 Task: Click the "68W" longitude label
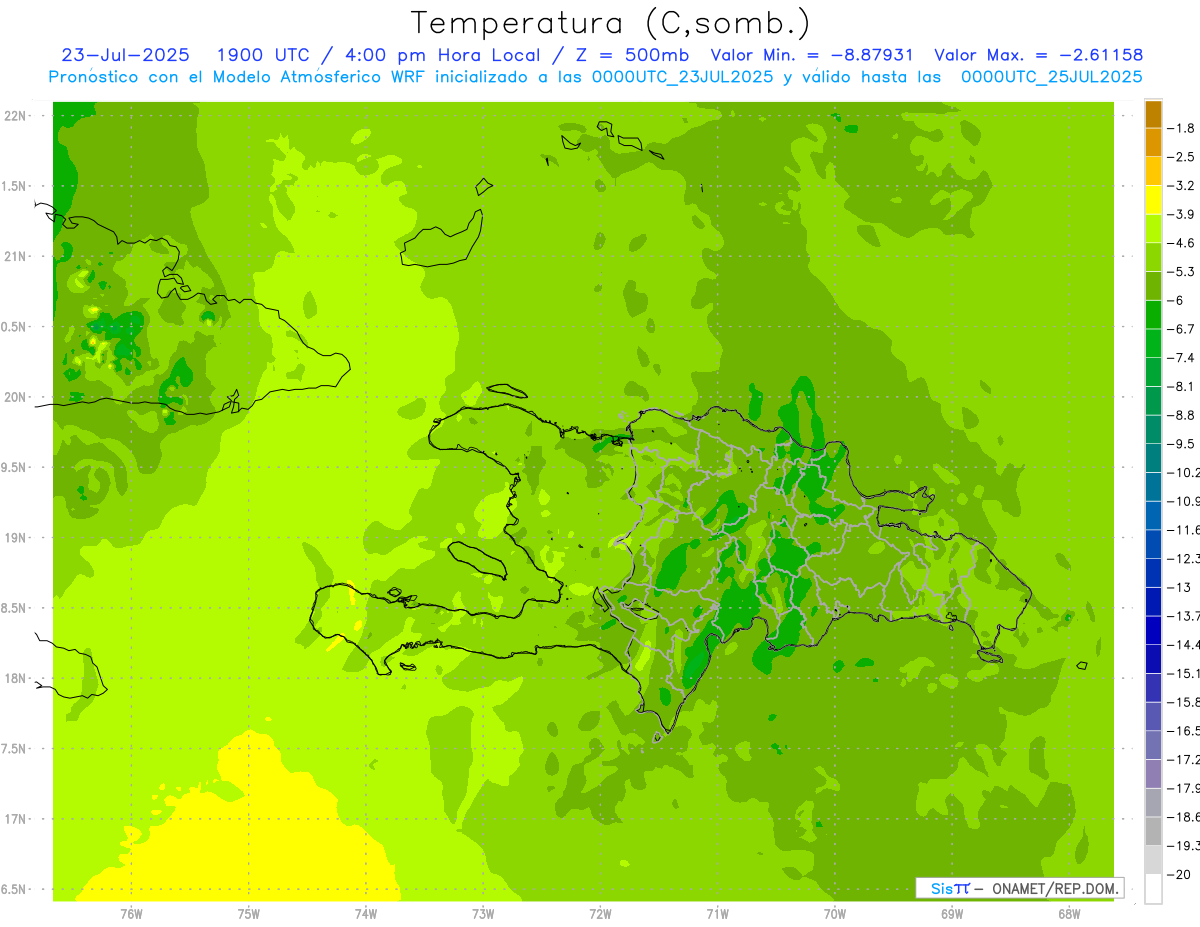click(x=1069, y=914)
